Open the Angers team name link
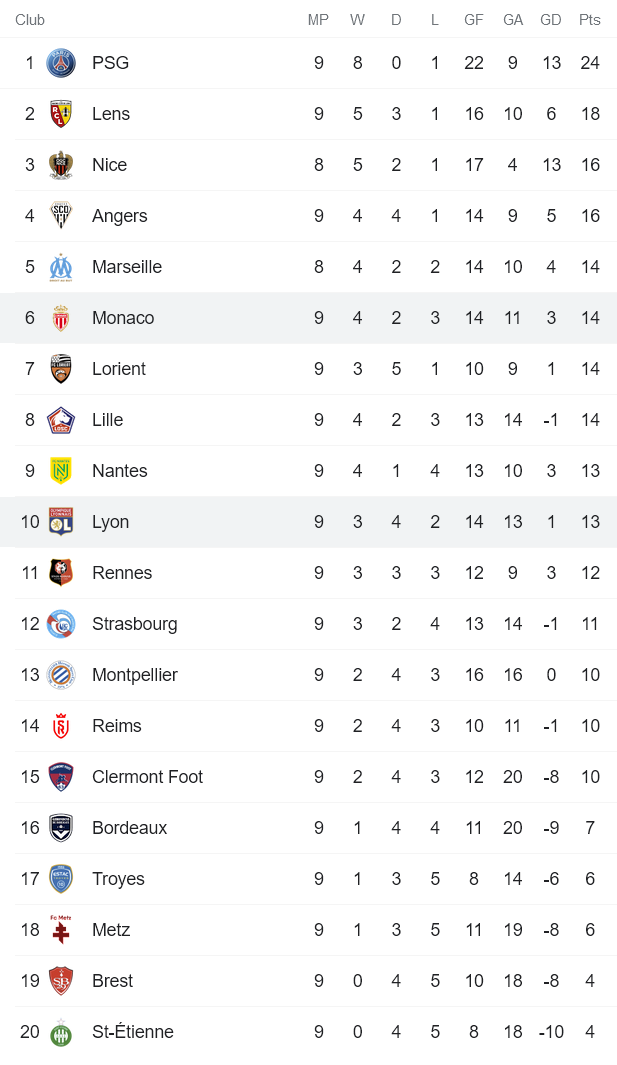Image resolution: width=617 pixels, height=1065 pixels. pyautogui.click(x=119, y=216)
